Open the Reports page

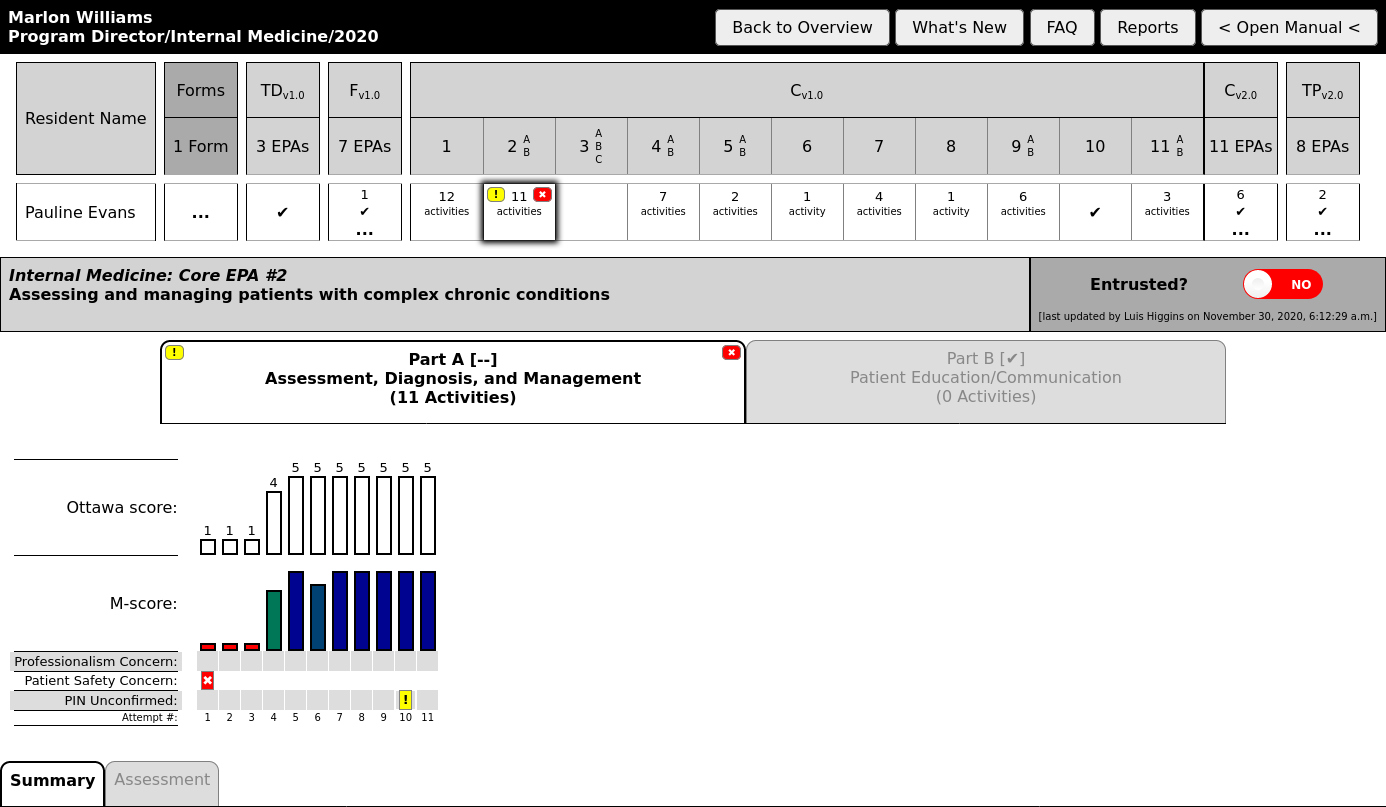[x=1147, y=27]
